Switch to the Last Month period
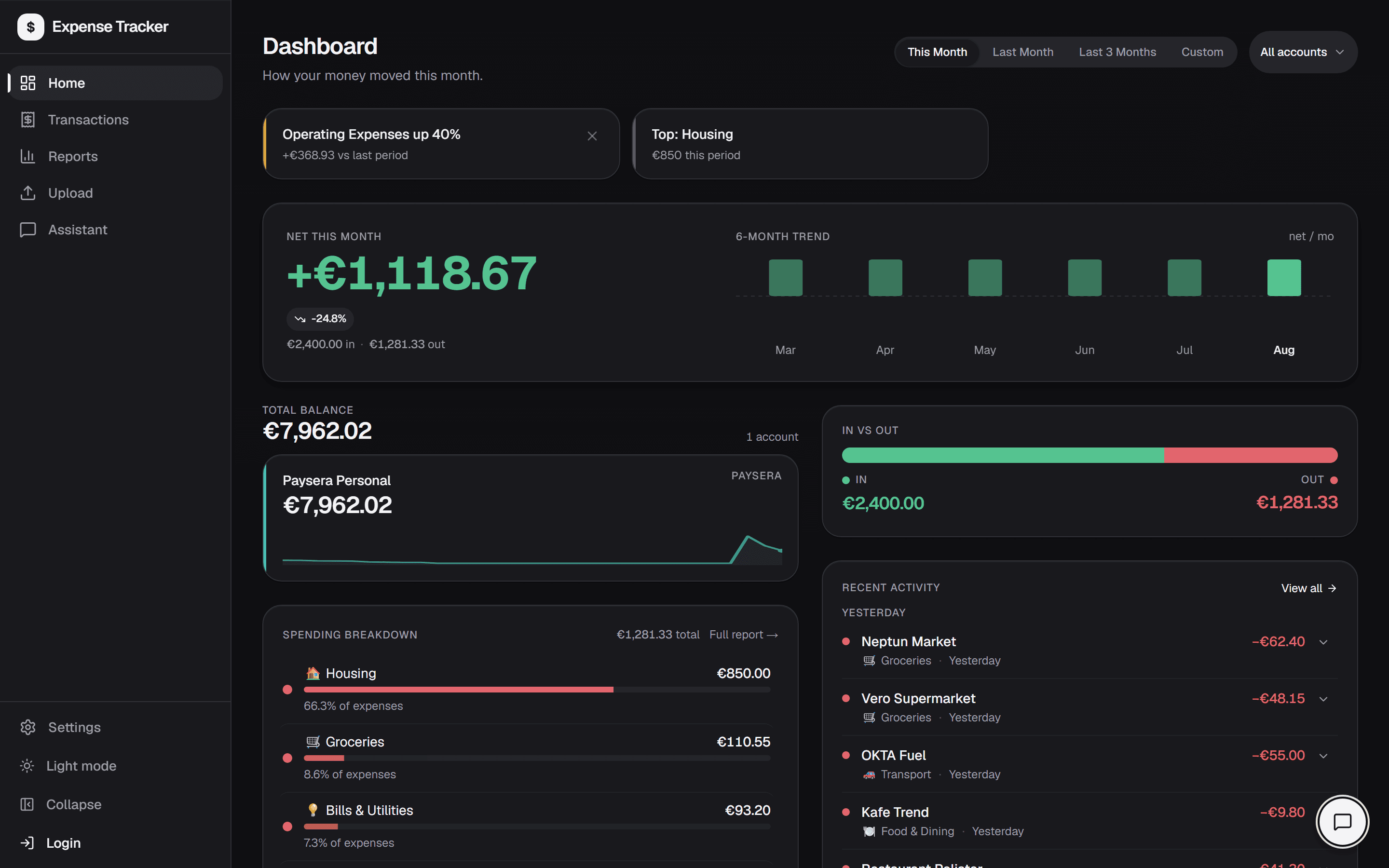This screenshot has height=868, width=1389. (1023, 52)
